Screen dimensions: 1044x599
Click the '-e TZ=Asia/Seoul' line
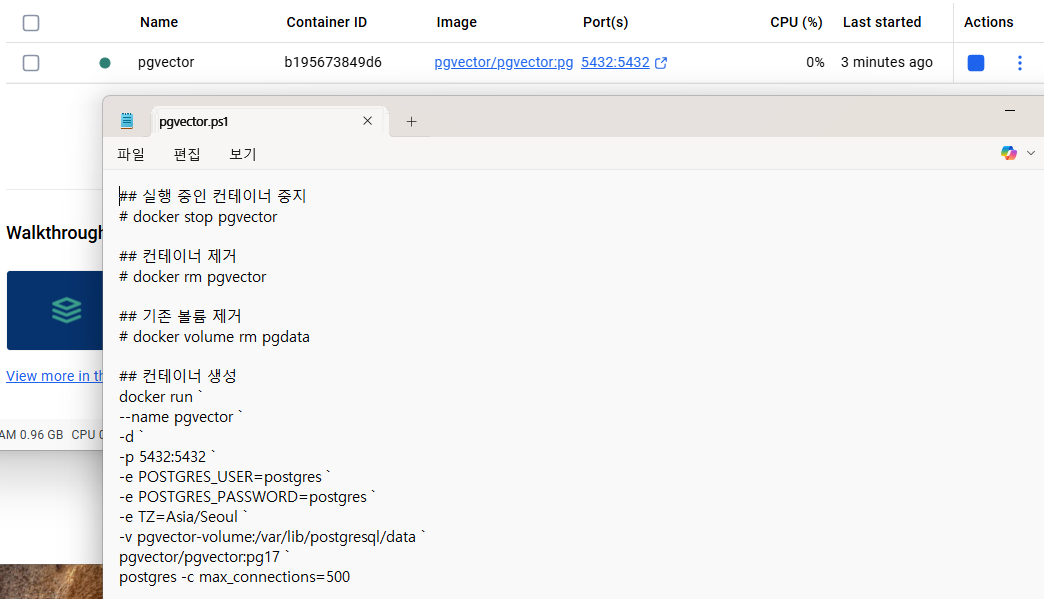[183, 517]
